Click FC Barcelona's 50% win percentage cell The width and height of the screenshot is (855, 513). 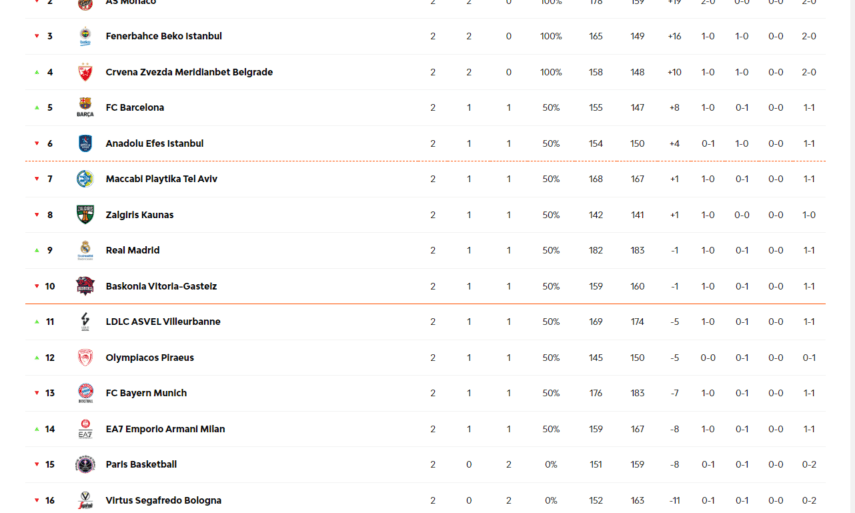pyautogui.click(x=551, y=108)
